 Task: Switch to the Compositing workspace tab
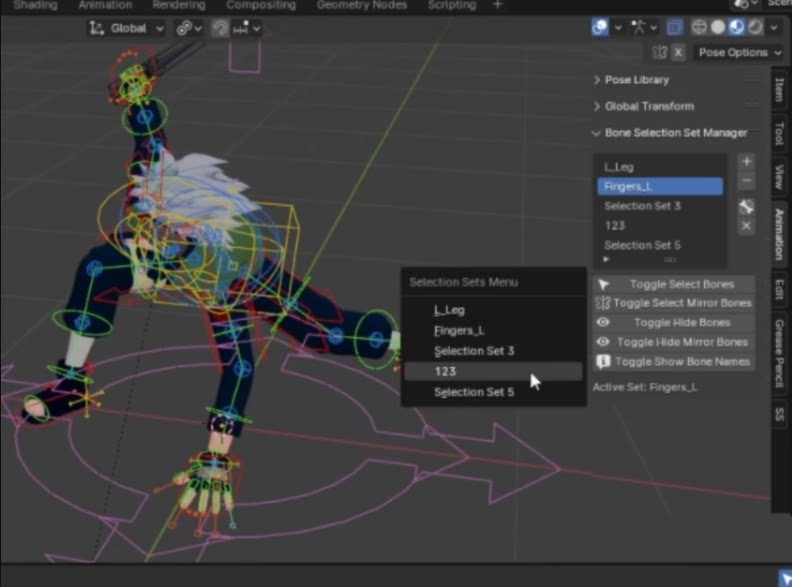coord(261,5)
